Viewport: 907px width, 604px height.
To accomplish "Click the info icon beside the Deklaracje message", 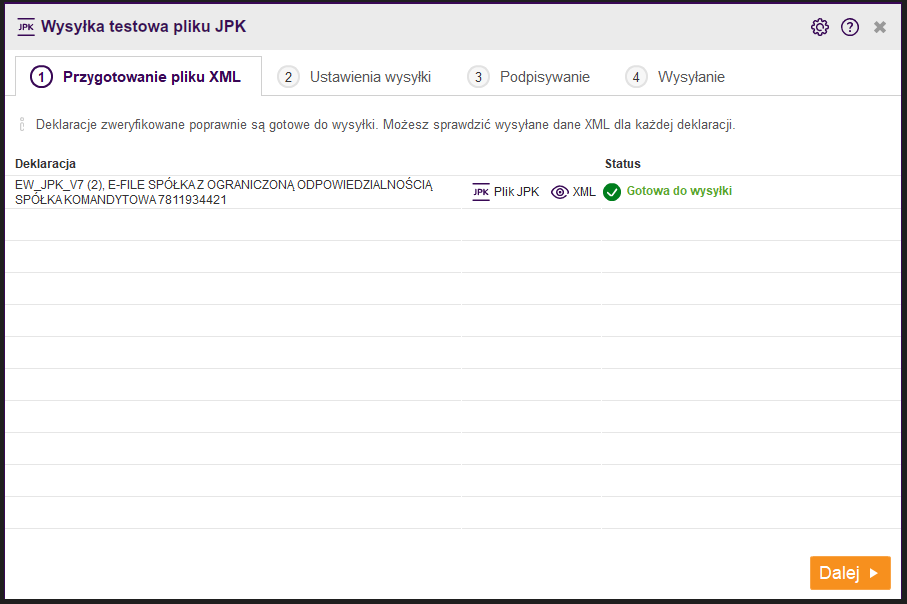I will point(22,124).
